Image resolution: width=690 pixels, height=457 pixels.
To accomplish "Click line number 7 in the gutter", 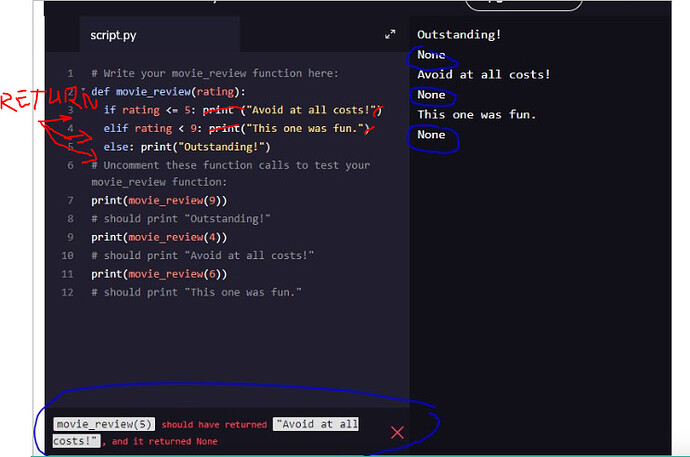I will (x=70, y=201).
